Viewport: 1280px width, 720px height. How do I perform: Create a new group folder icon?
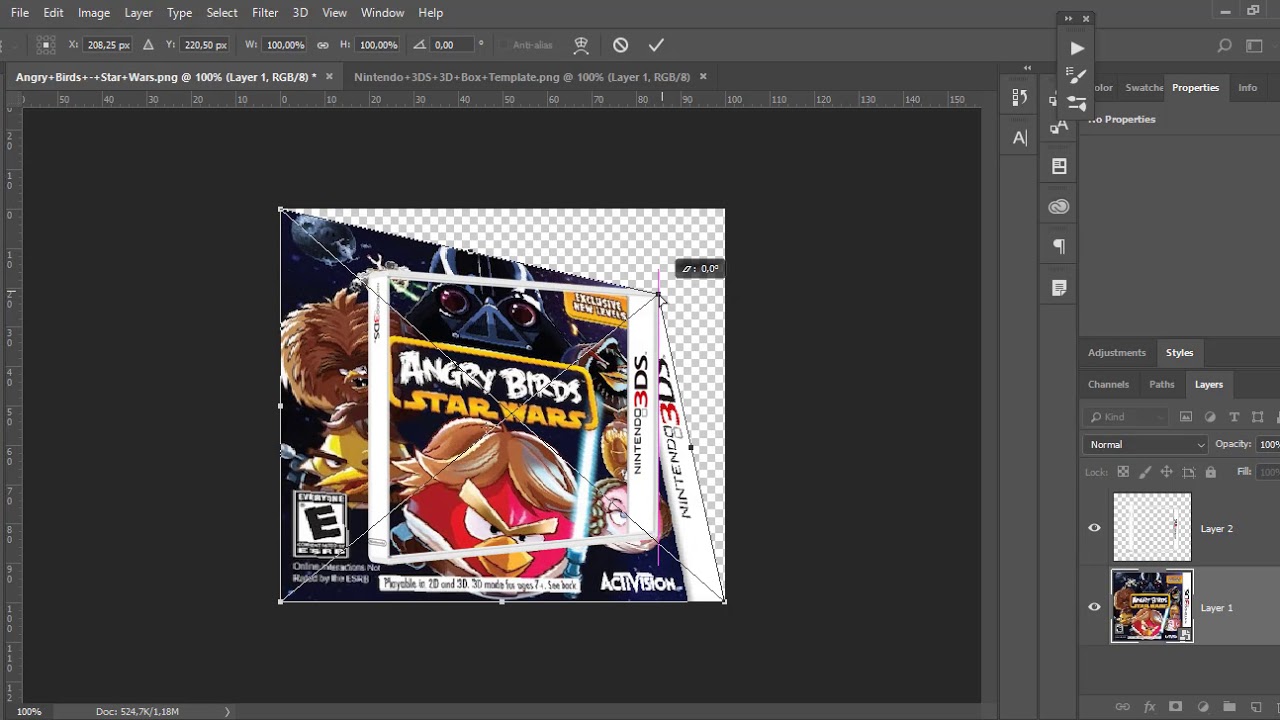[1229, 707]
